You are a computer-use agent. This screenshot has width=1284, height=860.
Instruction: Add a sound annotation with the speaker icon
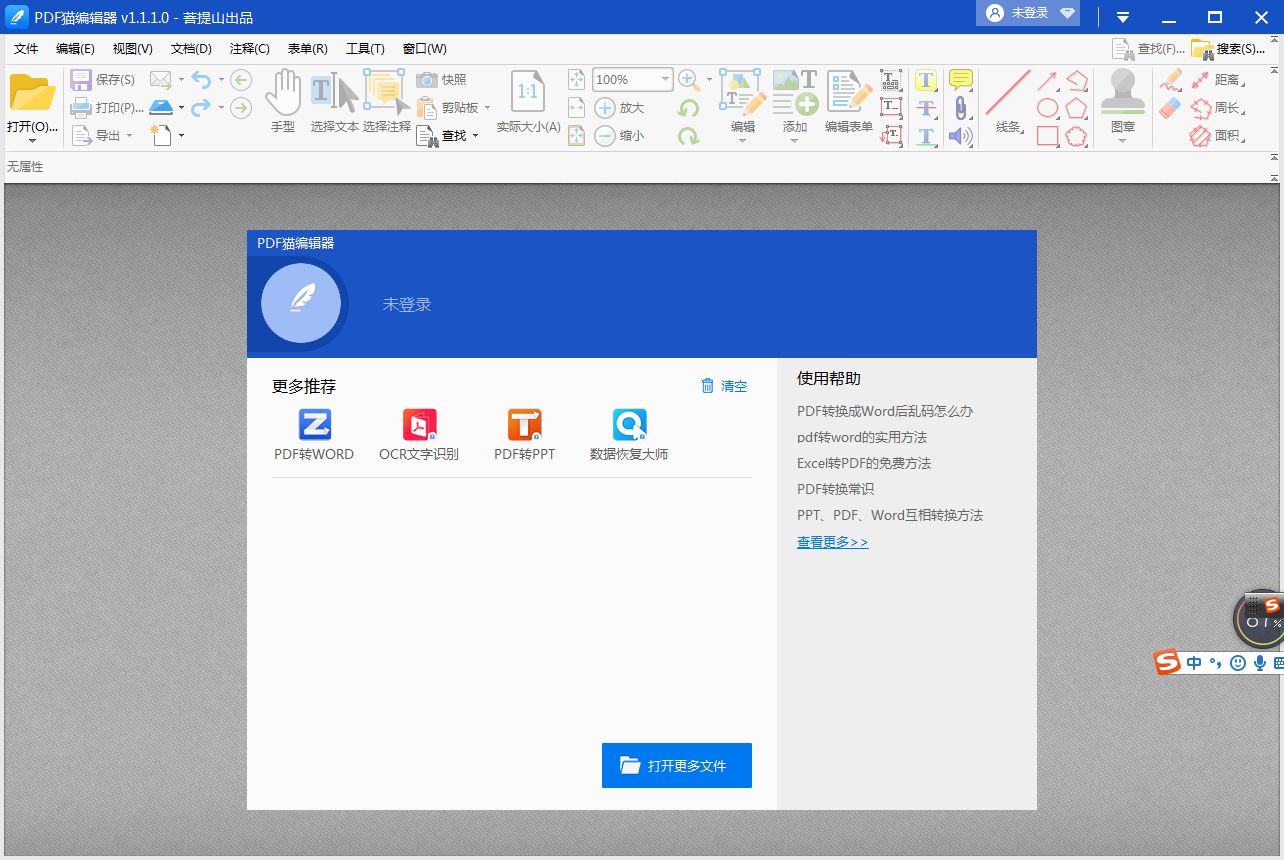pos(960,136)
